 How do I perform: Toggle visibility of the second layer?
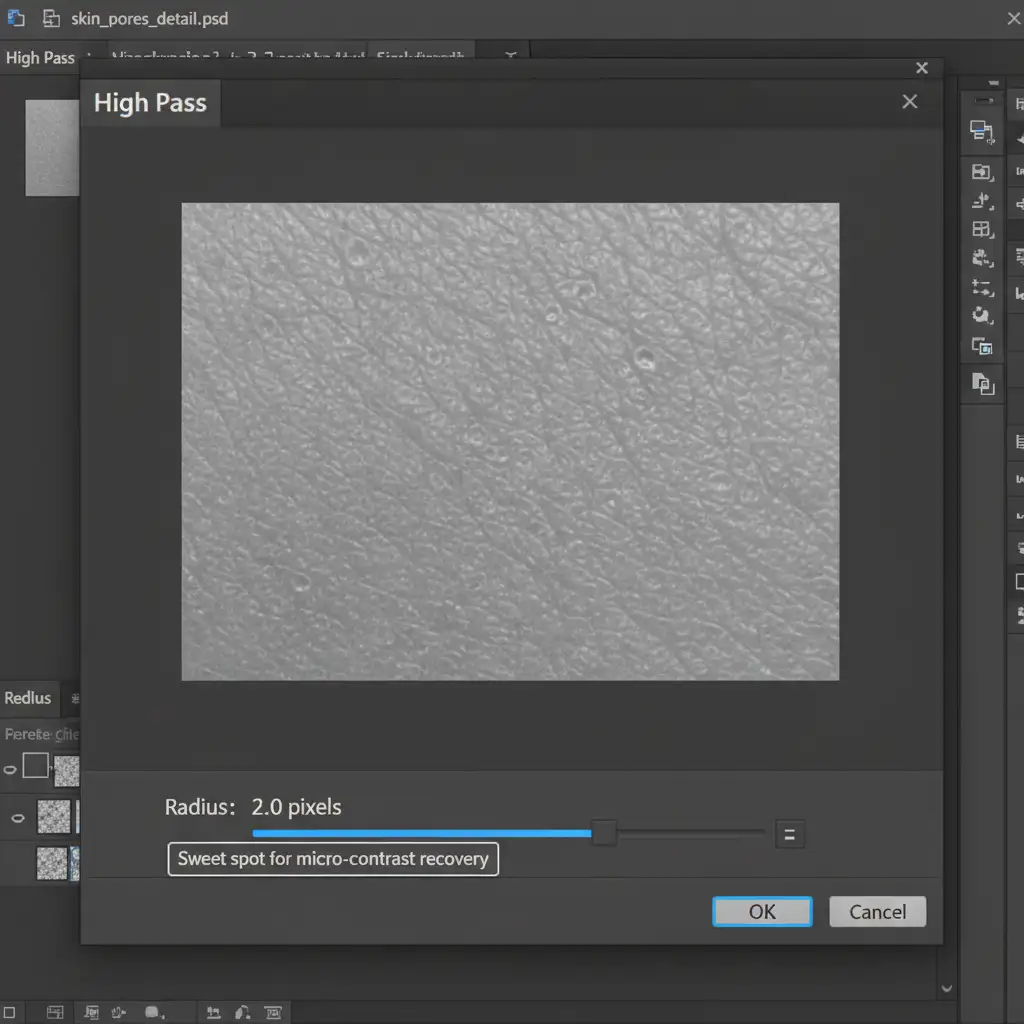tap(17, 817)
